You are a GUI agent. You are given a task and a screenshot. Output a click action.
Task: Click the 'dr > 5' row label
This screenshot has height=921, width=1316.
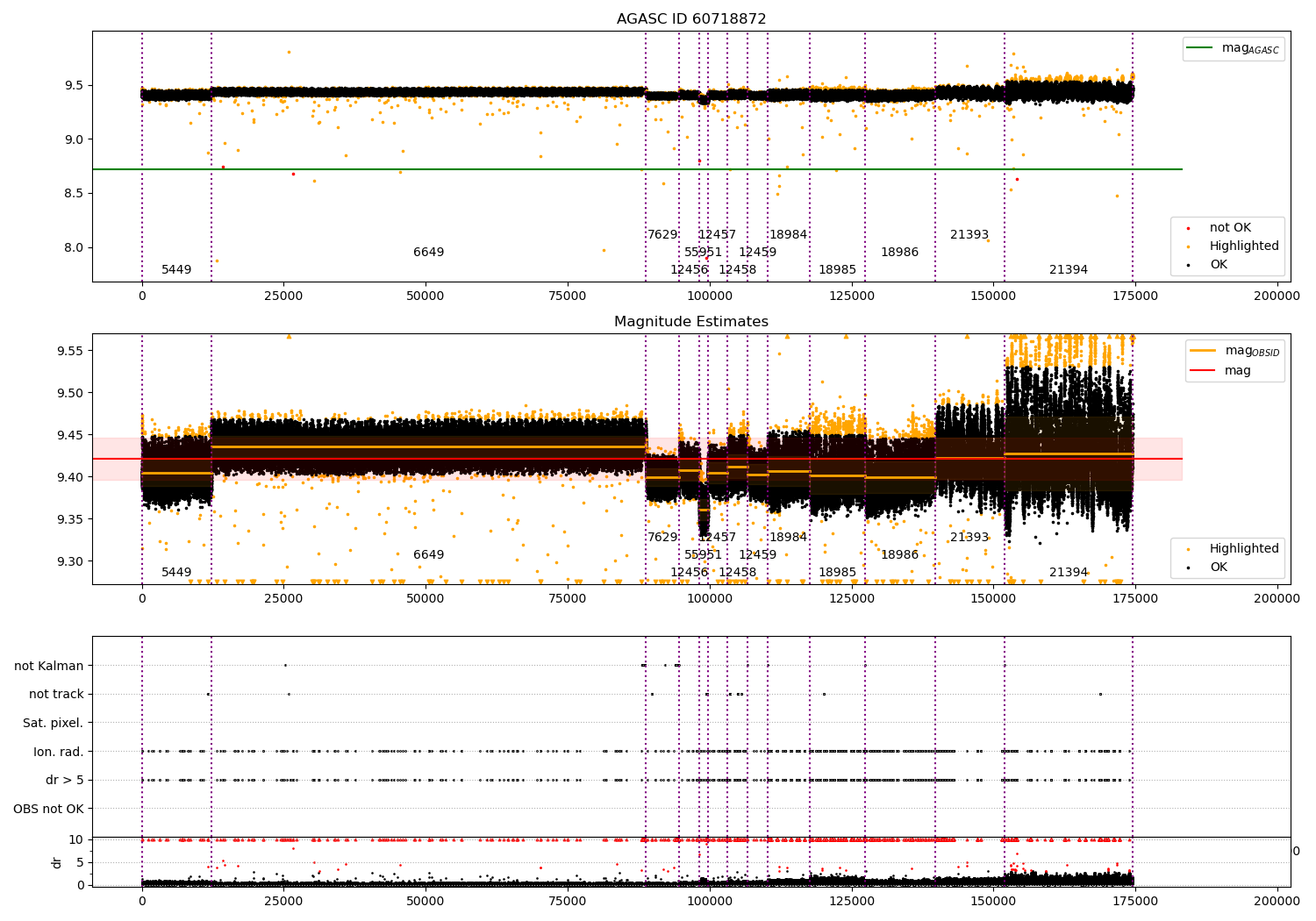tap(65, 780)
